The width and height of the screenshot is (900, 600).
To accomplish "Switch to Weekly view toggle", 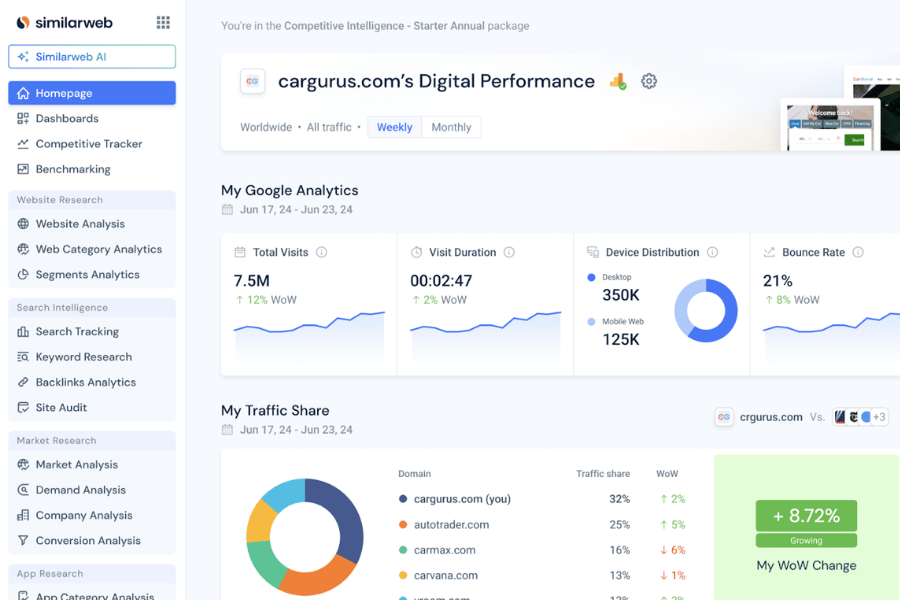I will click(x=394, y=127).
